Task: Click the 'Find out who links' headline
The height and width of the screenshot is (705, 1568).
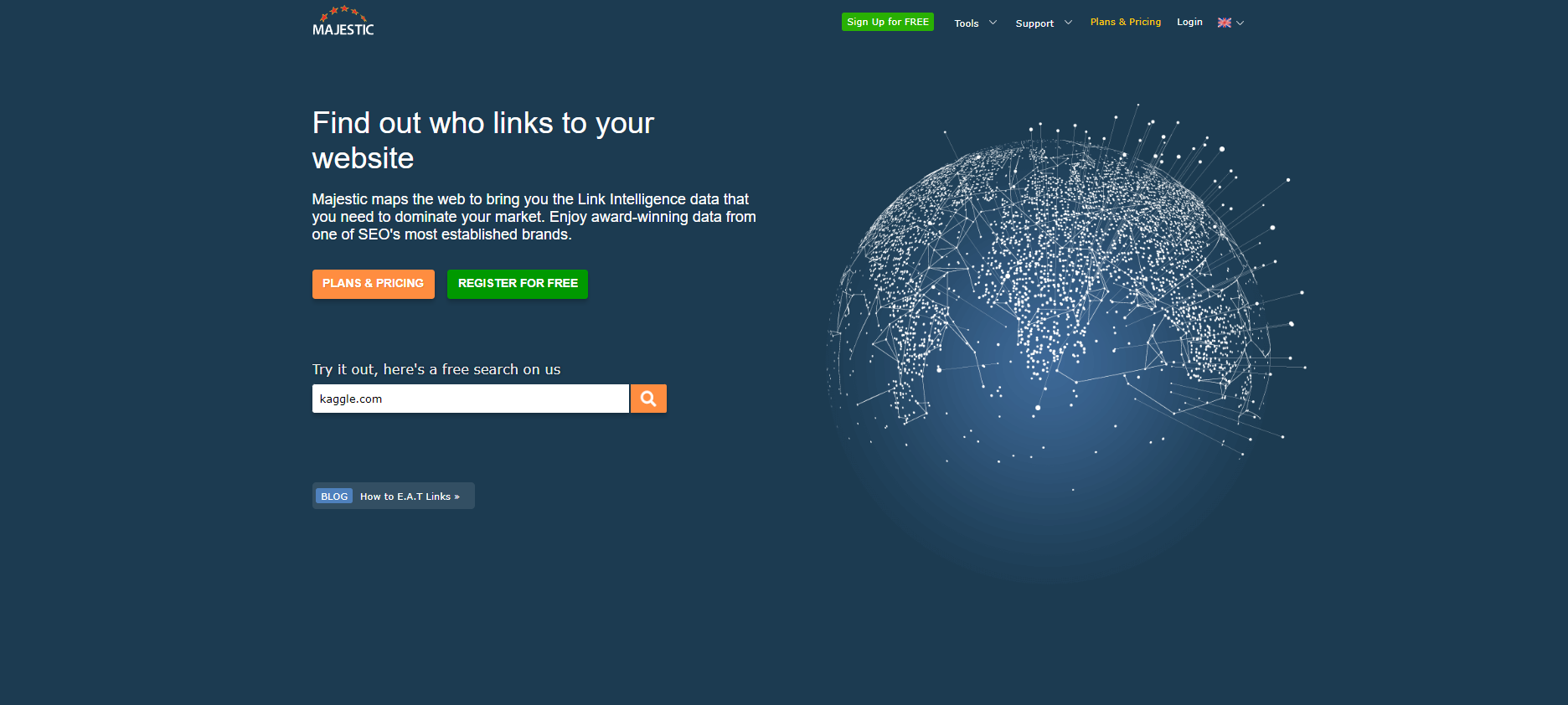Action: click(483, 141)
